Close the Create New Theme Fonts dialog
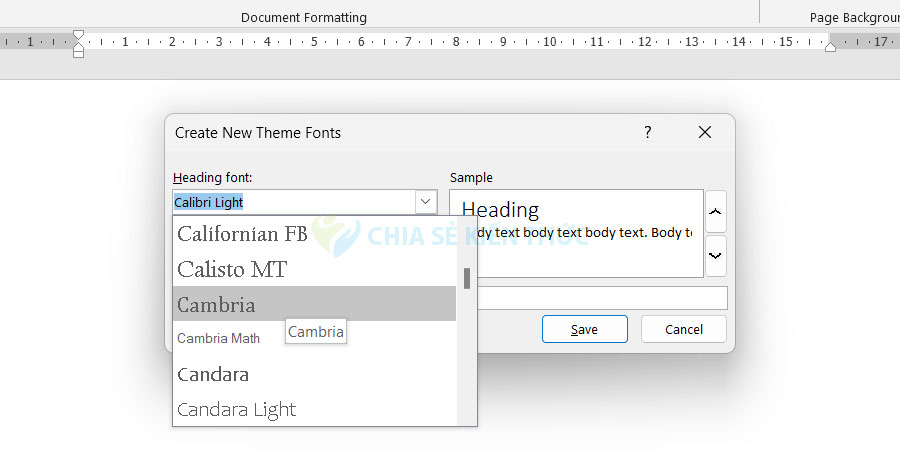The height and width of the screenshot is (461, 900). [705, 132]
